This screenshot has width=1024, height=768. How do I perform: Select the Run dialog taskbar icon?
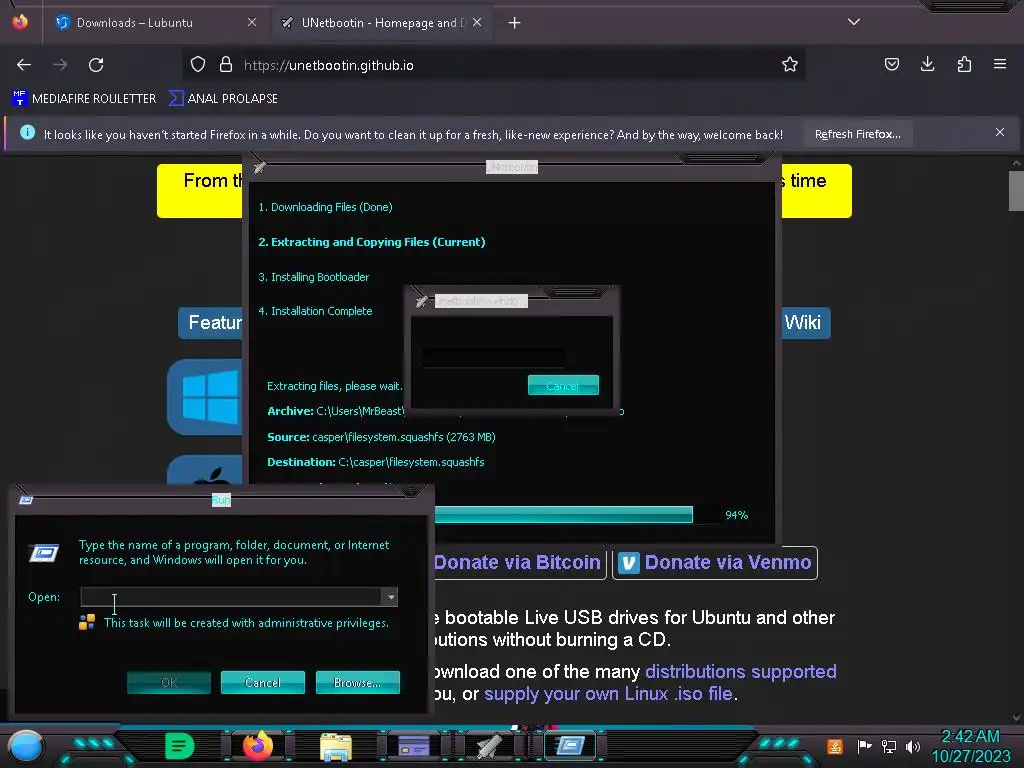tap(570, 746)
